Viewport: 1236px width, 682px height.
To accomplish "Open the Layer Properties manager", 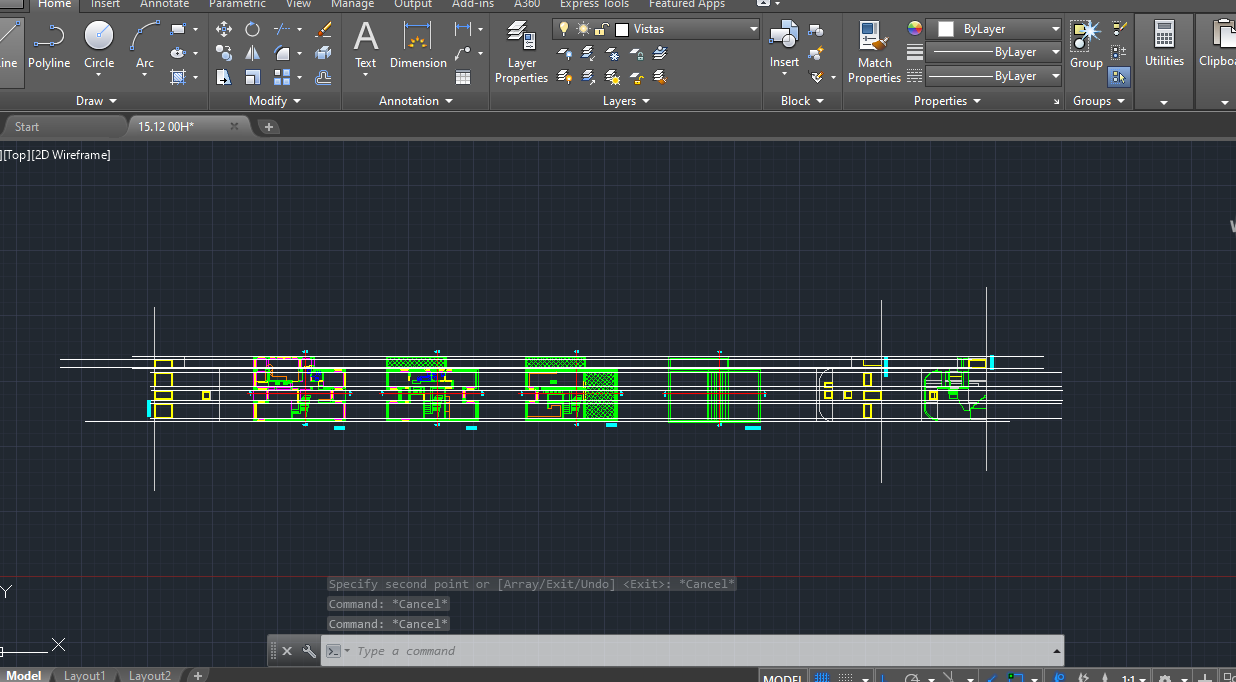I will pyautogui.click(x=522, y=52).
